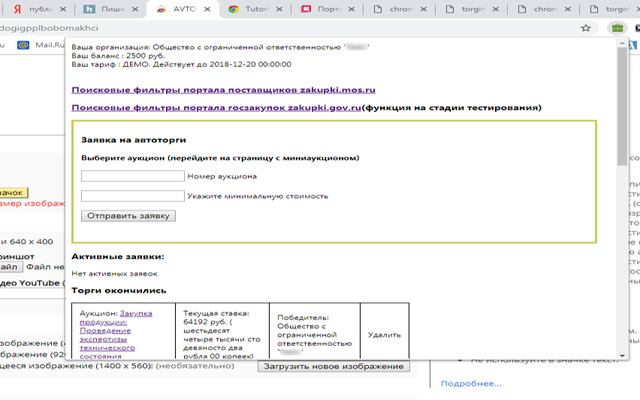Click the Habr tab favicon

pos(89,9)
